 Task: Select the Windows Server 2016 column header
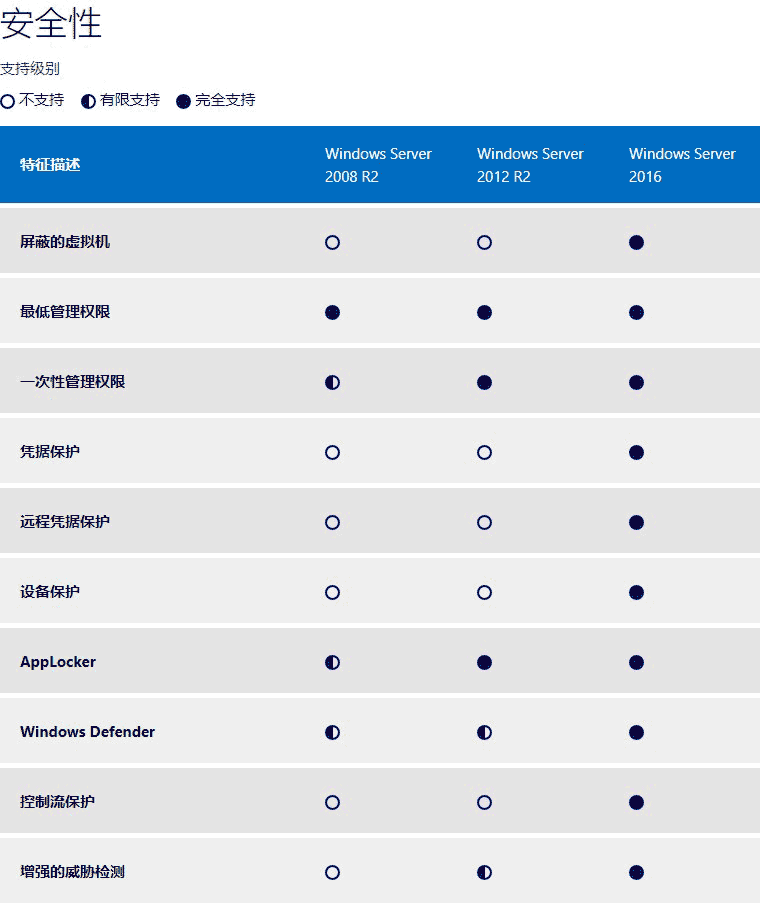point(682,165)
